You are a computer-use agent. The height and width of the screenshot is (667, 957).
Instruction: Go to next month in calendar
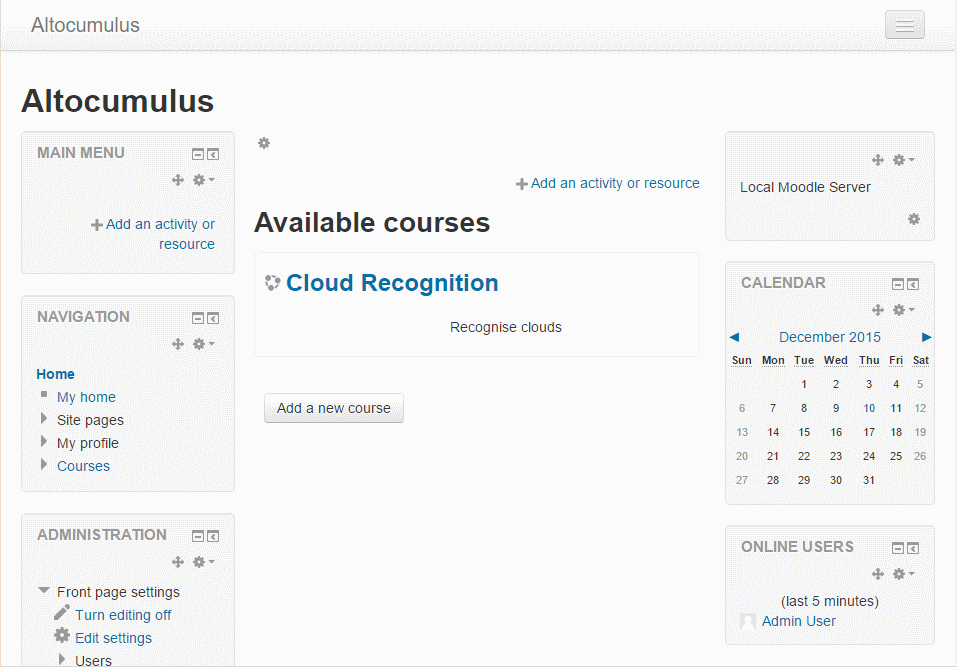pyautogui.click(x=926, y=337)
